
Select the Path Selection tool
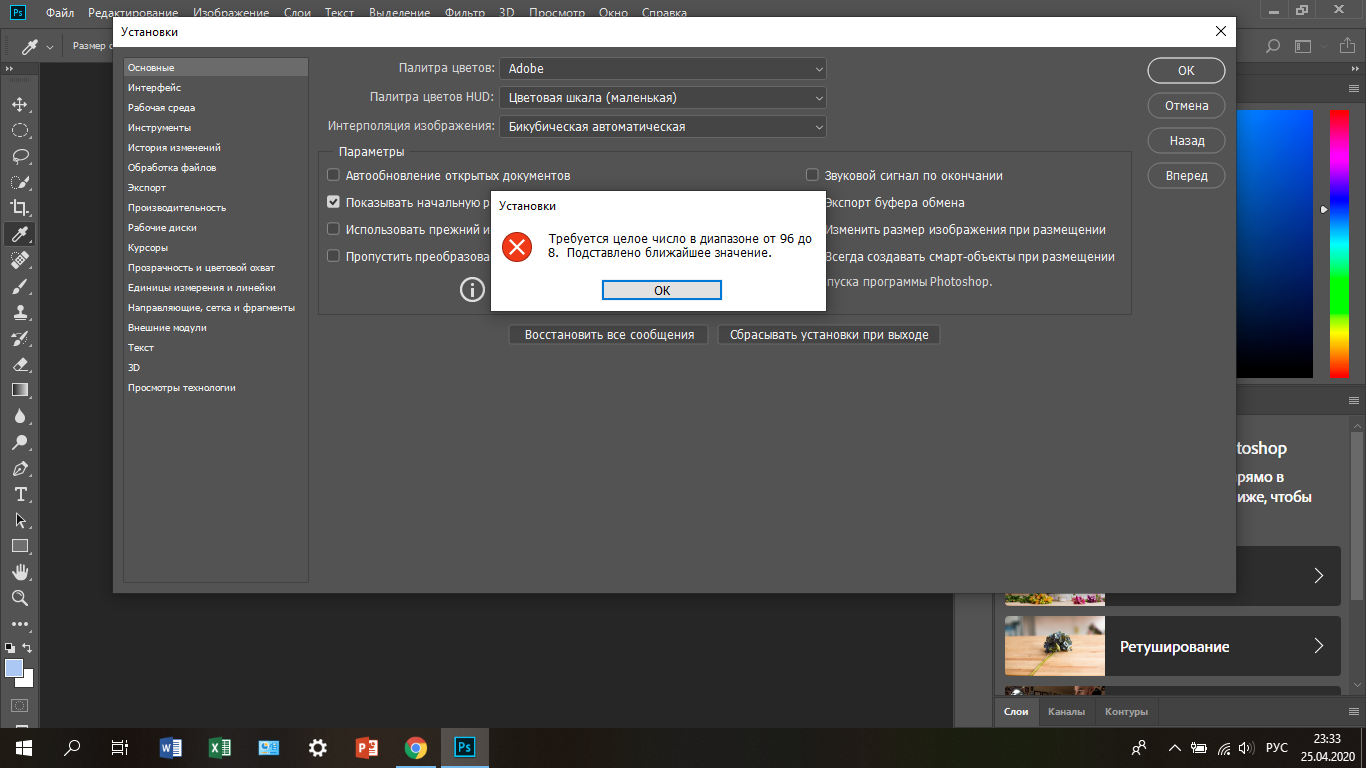(20, 520)
